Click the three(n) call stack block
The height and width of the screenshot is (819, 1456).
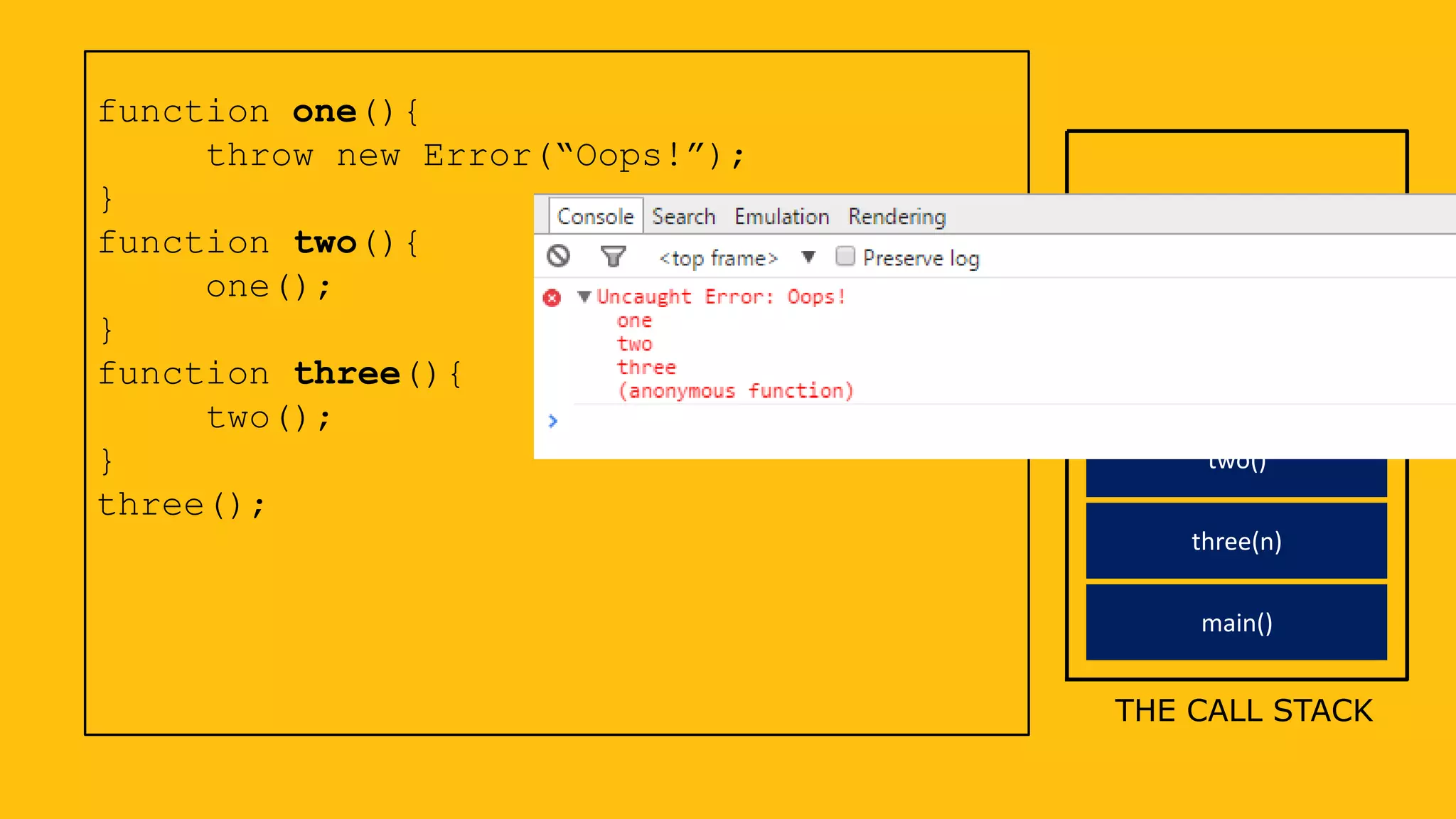pyautogui.click(x=1236, y=541)
